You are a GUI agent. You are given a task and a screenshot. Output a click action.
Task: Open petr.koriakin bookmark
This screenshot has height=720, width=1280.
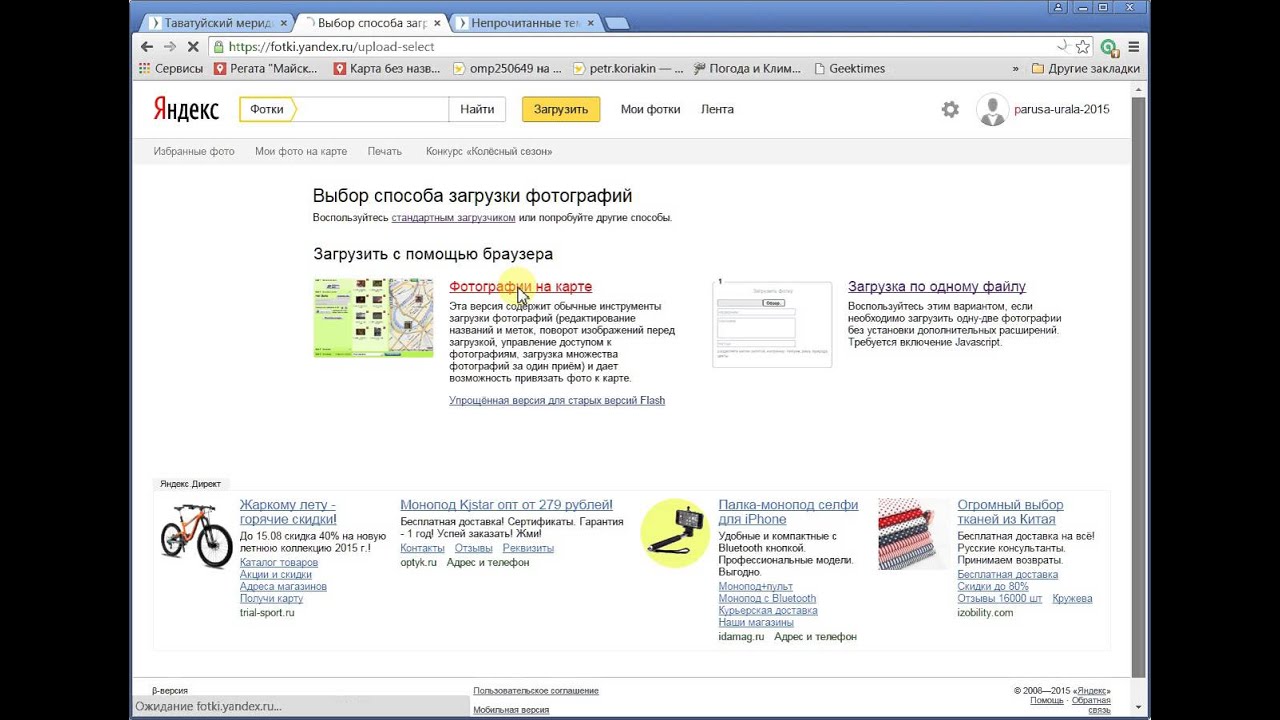click(629, 69)
